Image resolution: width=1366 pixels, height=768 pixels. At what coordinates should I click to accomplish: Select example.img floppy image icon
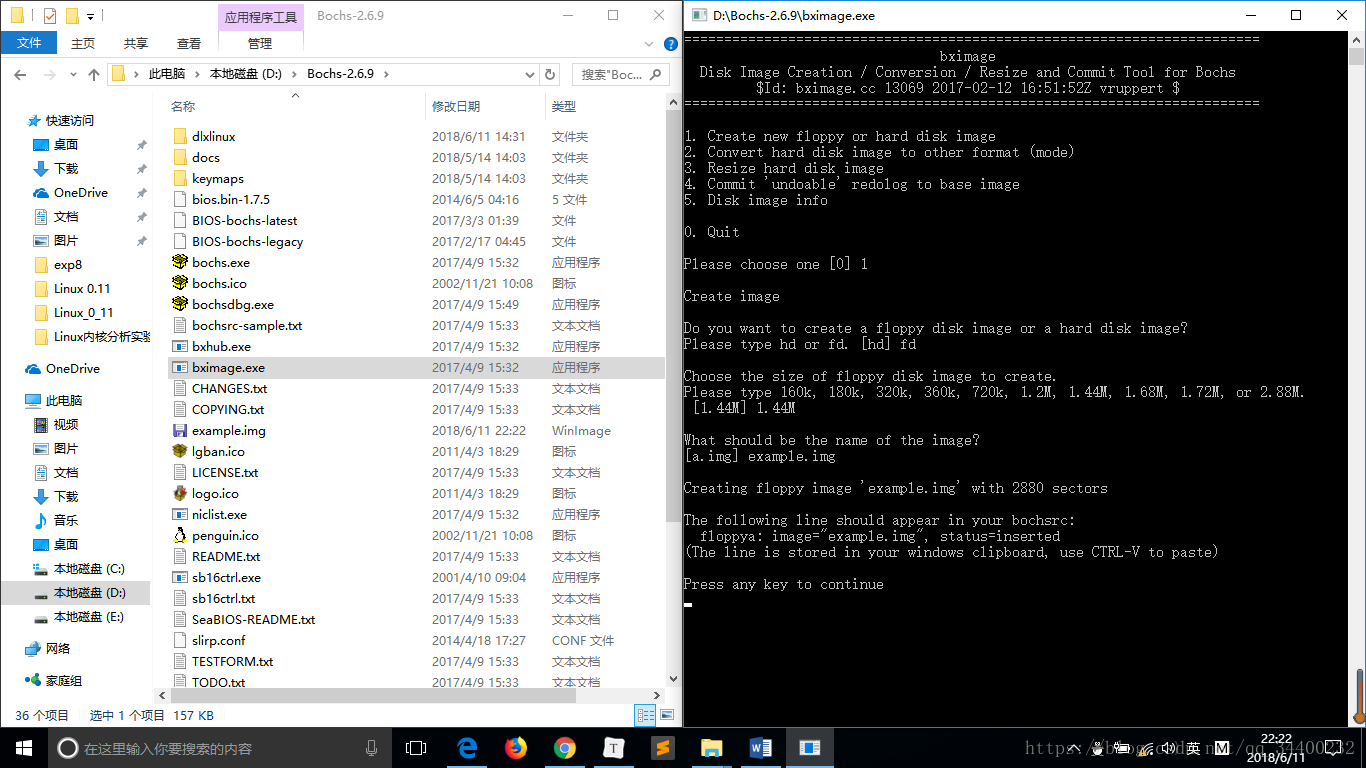(180, 430)
